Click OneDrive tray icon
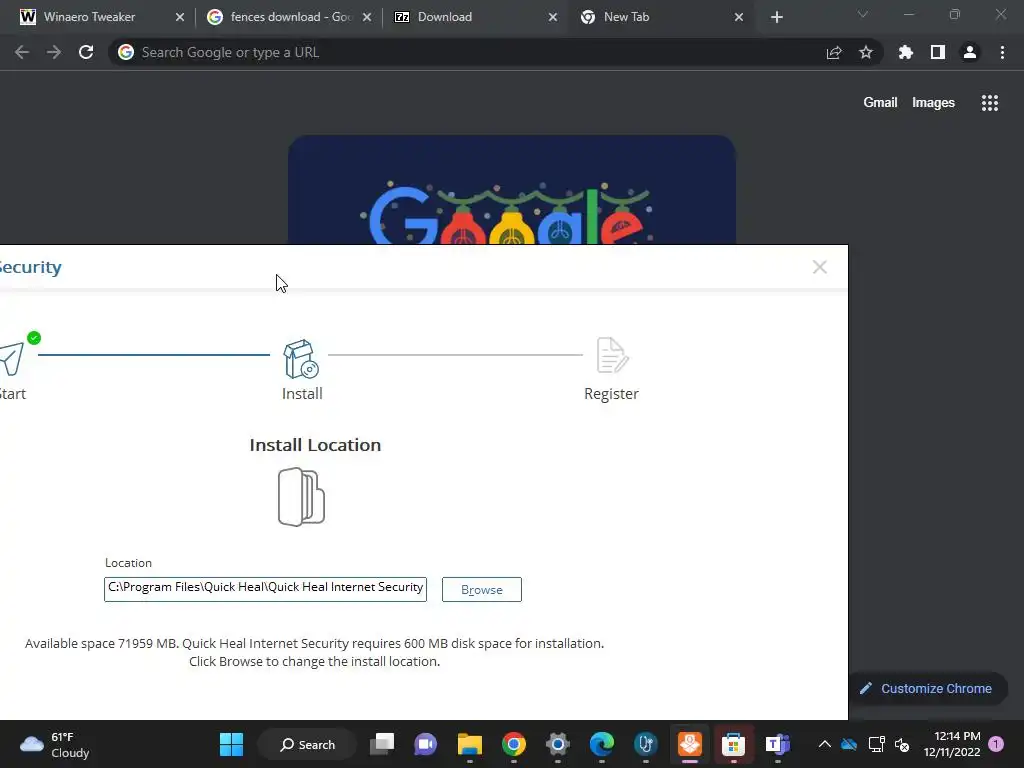The width and height of the screenshot is (1024, 768). pos(849,744)
